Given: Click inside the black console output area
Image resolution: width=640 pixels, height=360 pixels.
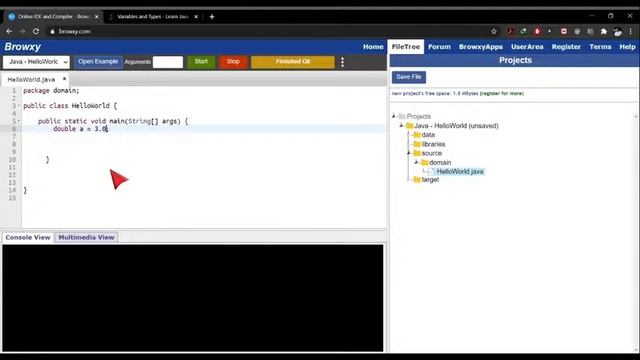Looking at the screenshot, I should (x=193, y=298).
